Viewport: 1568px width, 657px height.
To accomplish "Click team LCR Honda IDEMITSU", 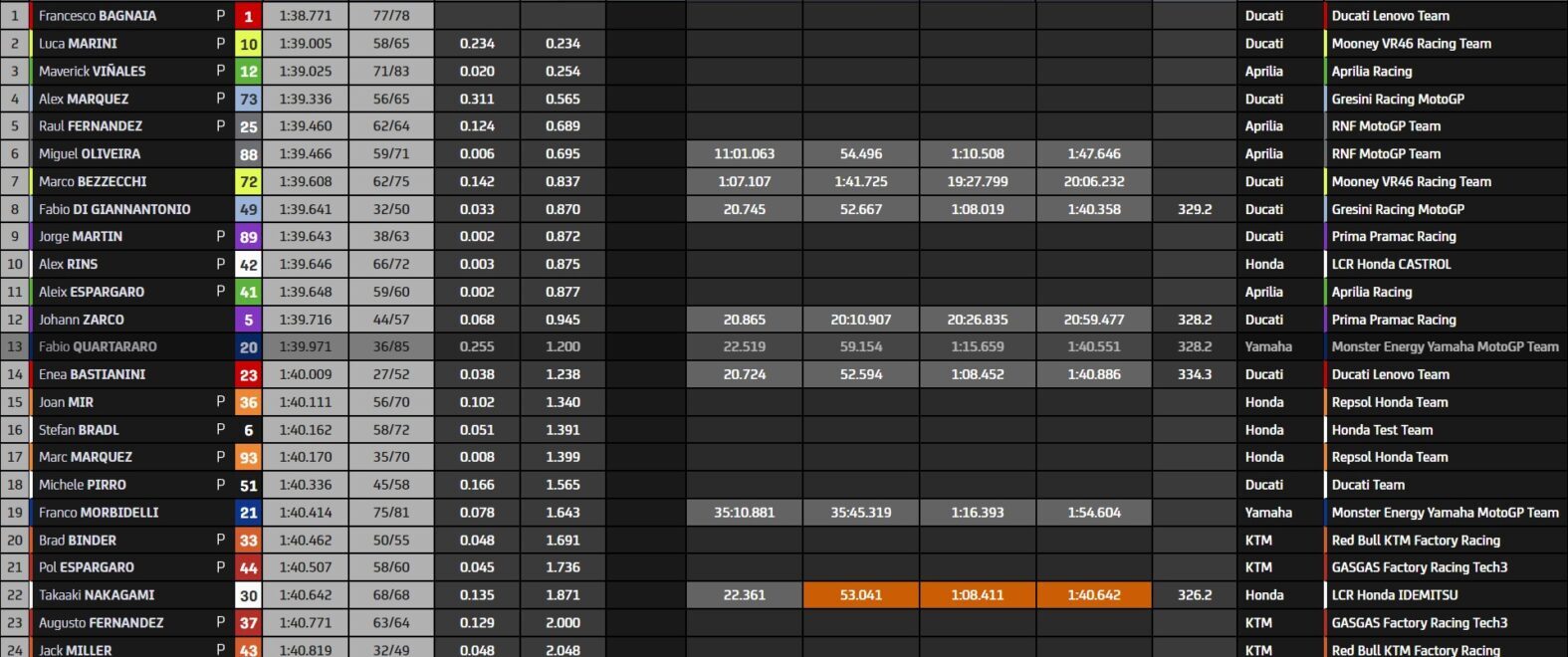I will pyautogui.click(x=1395, y=596).
